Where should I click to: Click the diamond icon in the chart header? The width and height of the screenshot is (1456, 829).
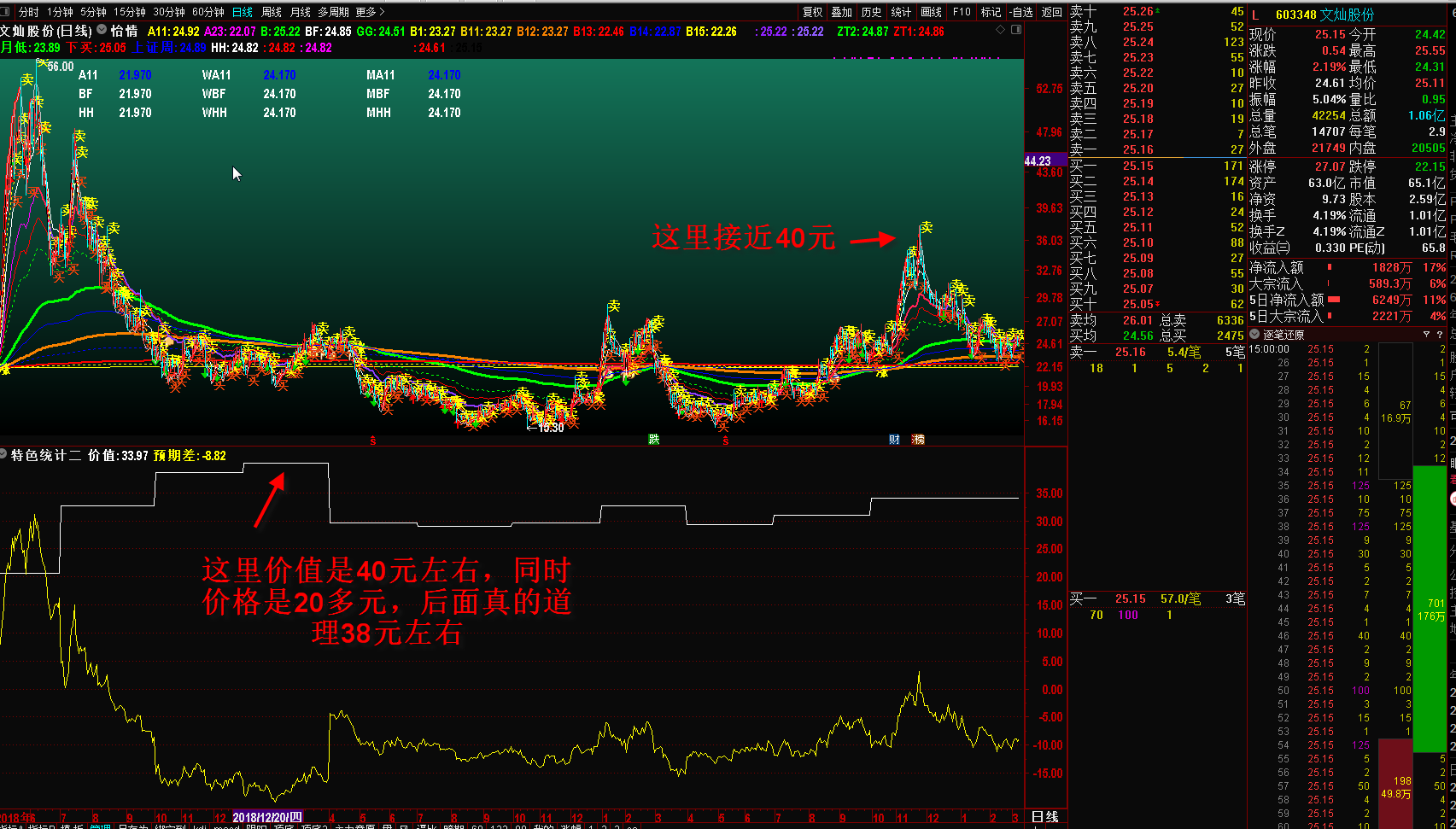pyautogui.click(x=1001, y=30)
